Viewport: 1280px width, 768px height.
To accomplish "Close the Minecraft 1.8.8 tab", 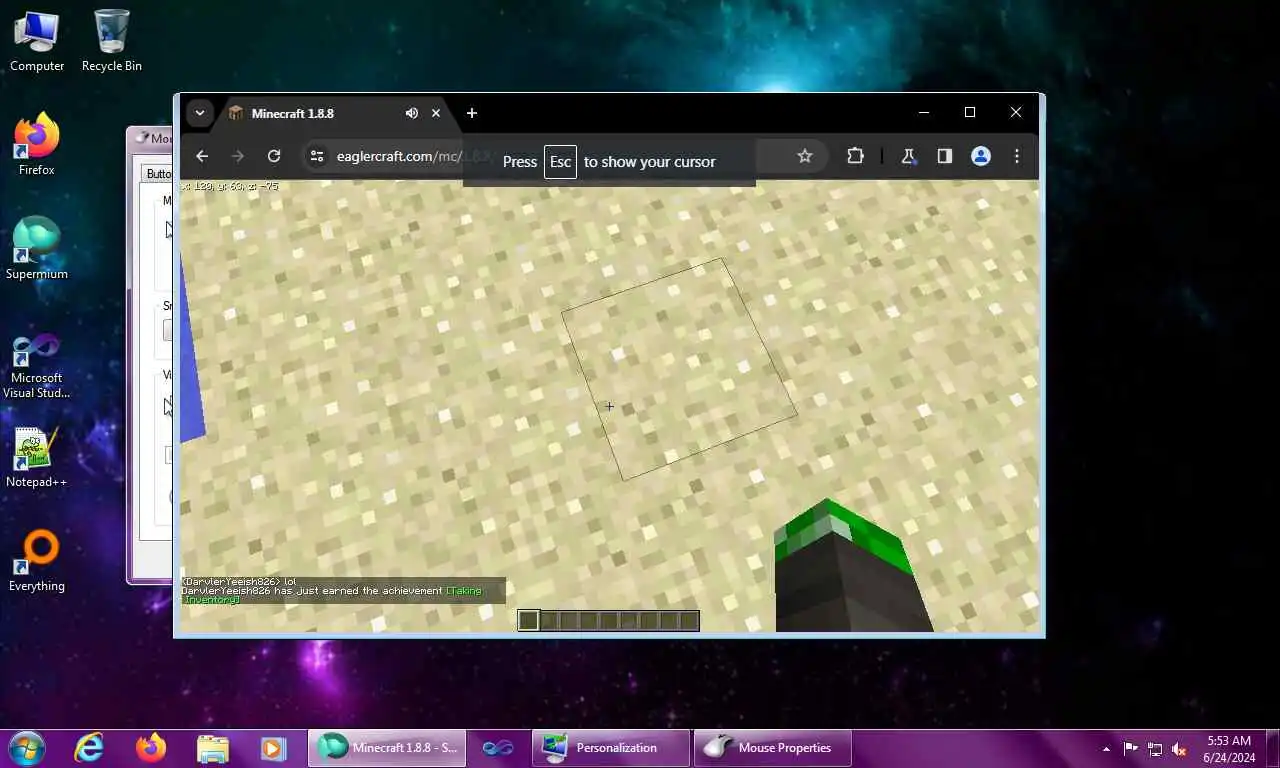I will [x=436, y=114].
